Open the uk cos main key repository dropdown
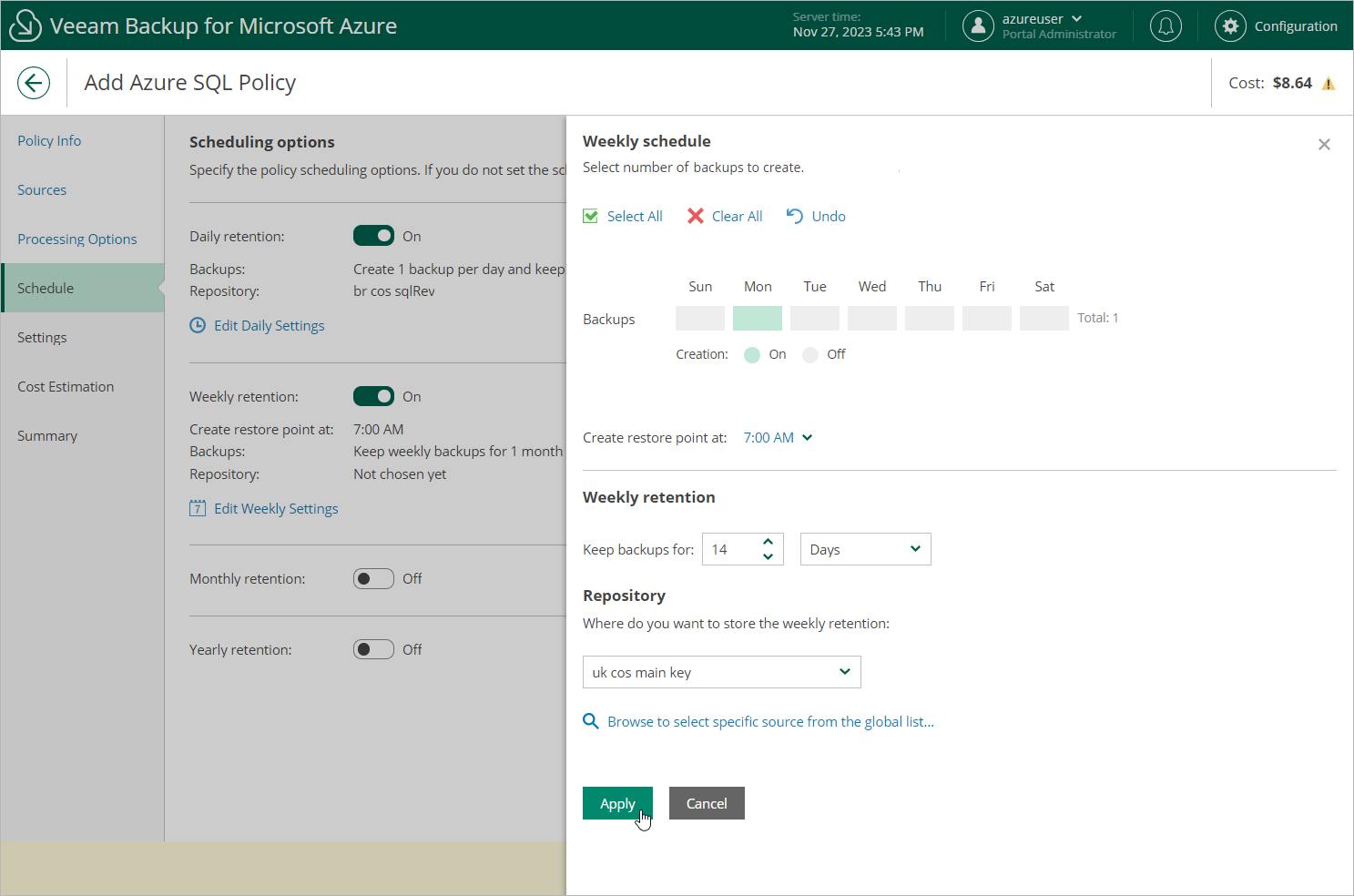This screenshot has width=1354, height=896. tap(721, 672)
